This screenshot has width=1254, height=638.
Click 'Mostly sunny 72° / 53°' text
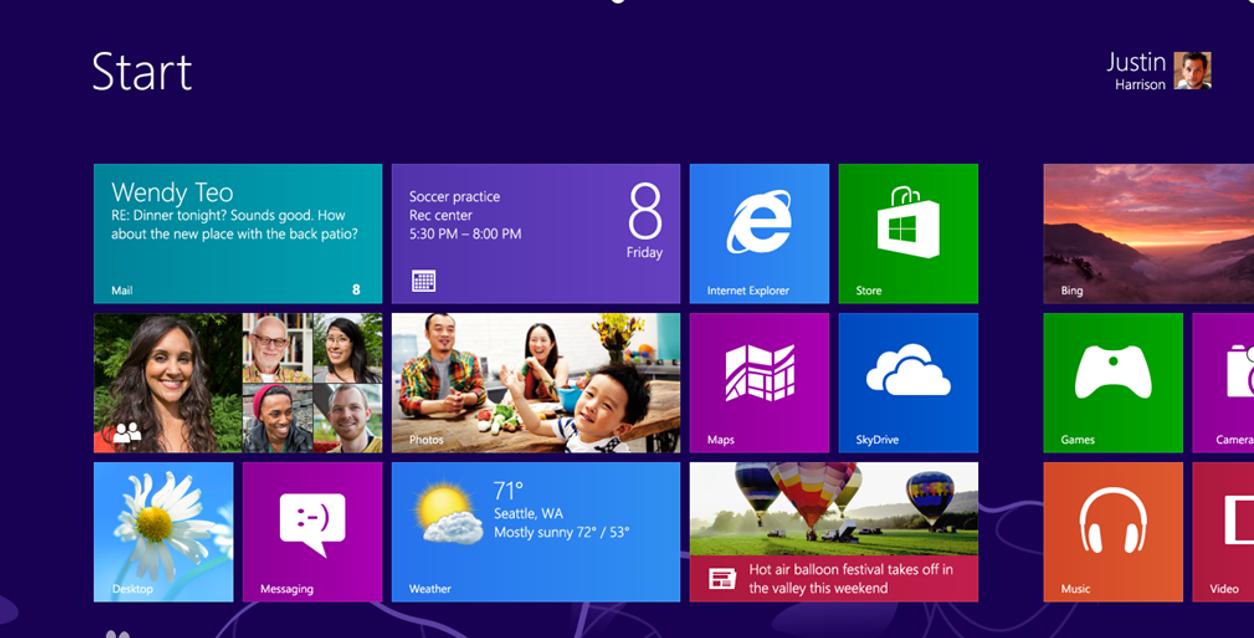tap(561, 532)
